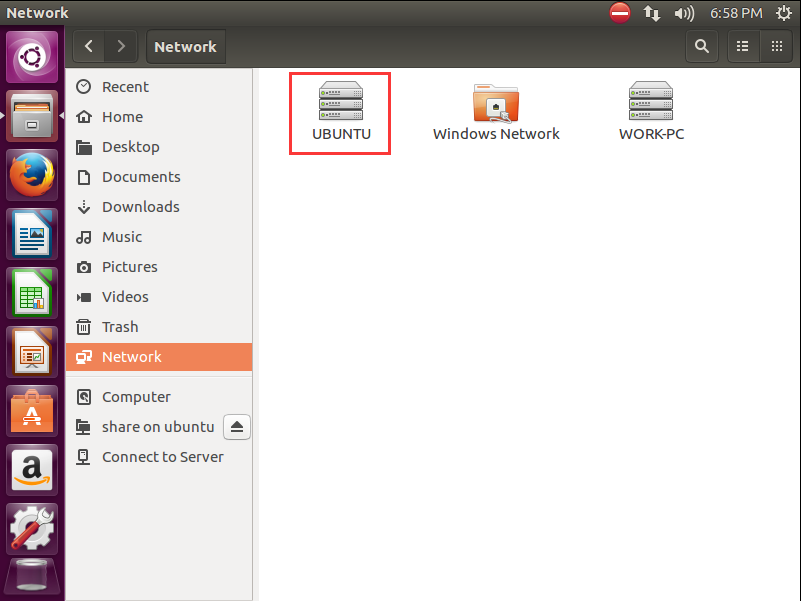Open the Ubuntu Dash launcher icon
Screen dimensions: 801x601
pyautogui.click(x=32, y=57)
